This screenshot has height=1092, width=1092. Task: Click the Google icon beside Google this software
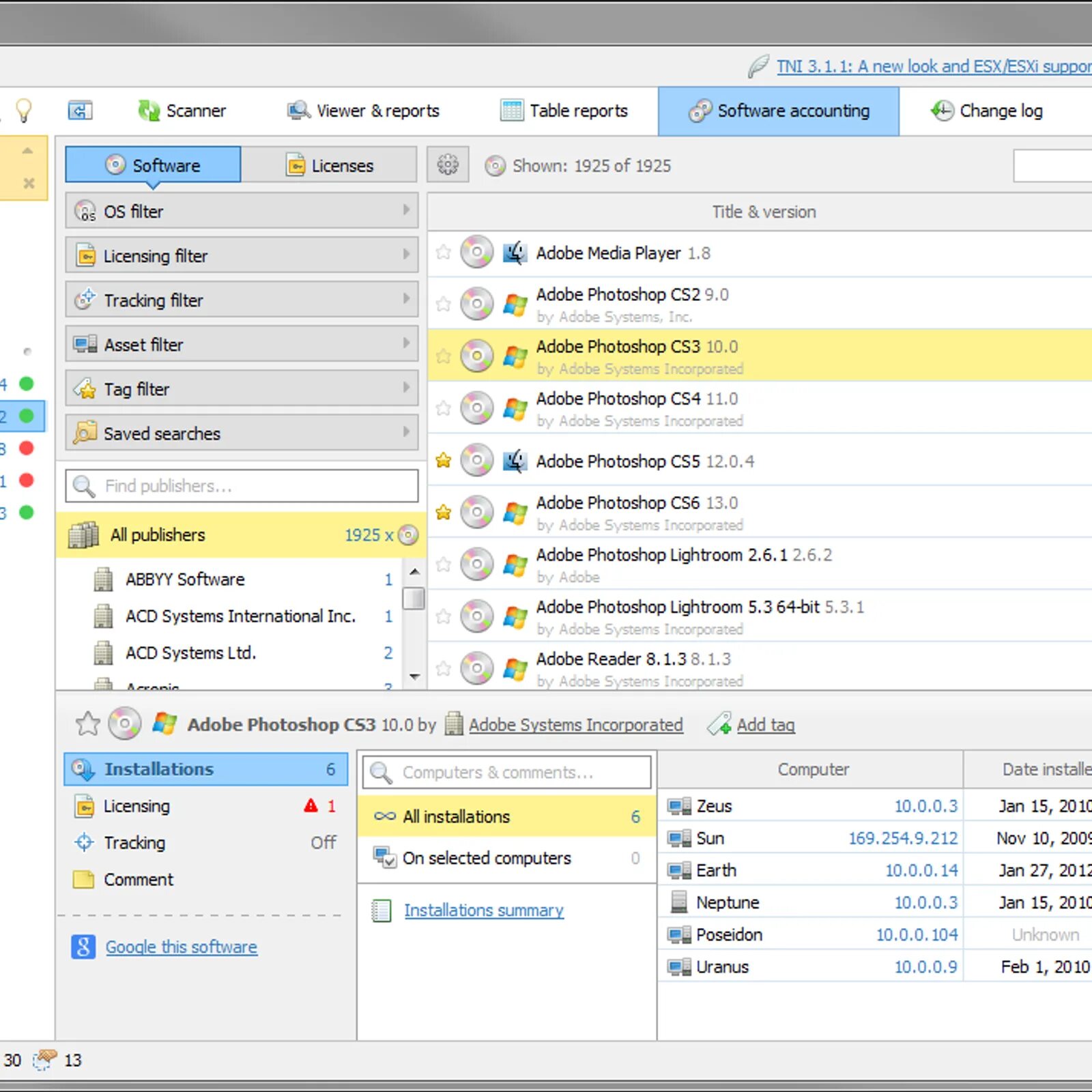[x=83, y=947]
